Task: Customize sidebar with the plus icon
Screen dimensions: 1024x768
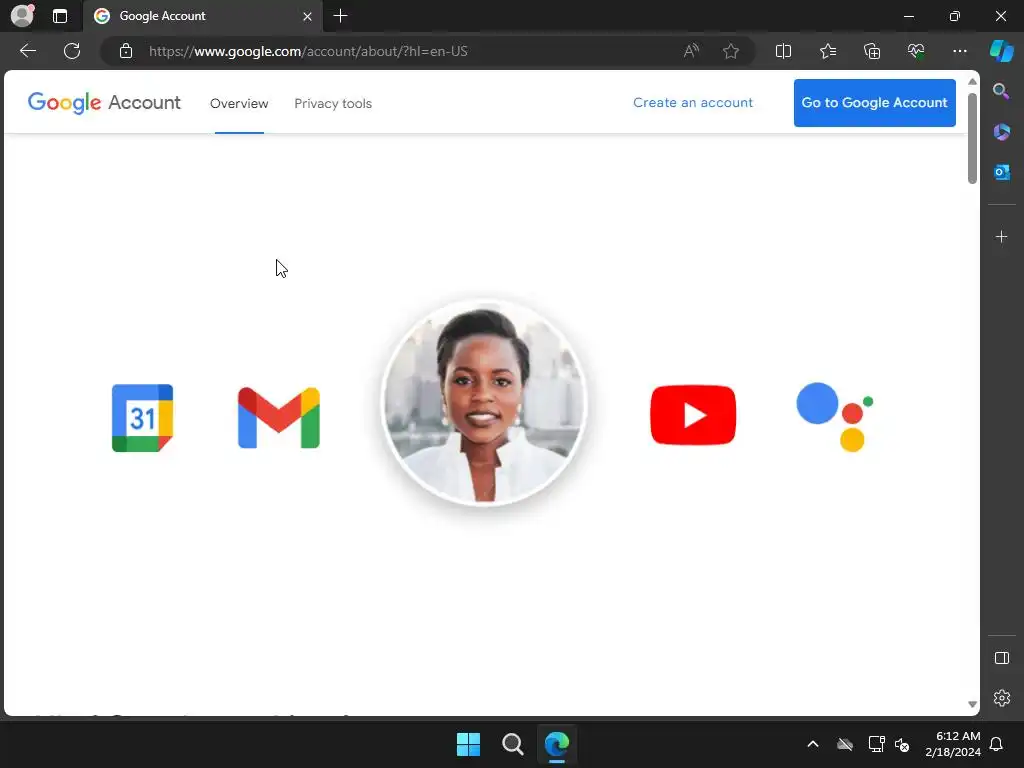Action: (x=1001, y=236)
